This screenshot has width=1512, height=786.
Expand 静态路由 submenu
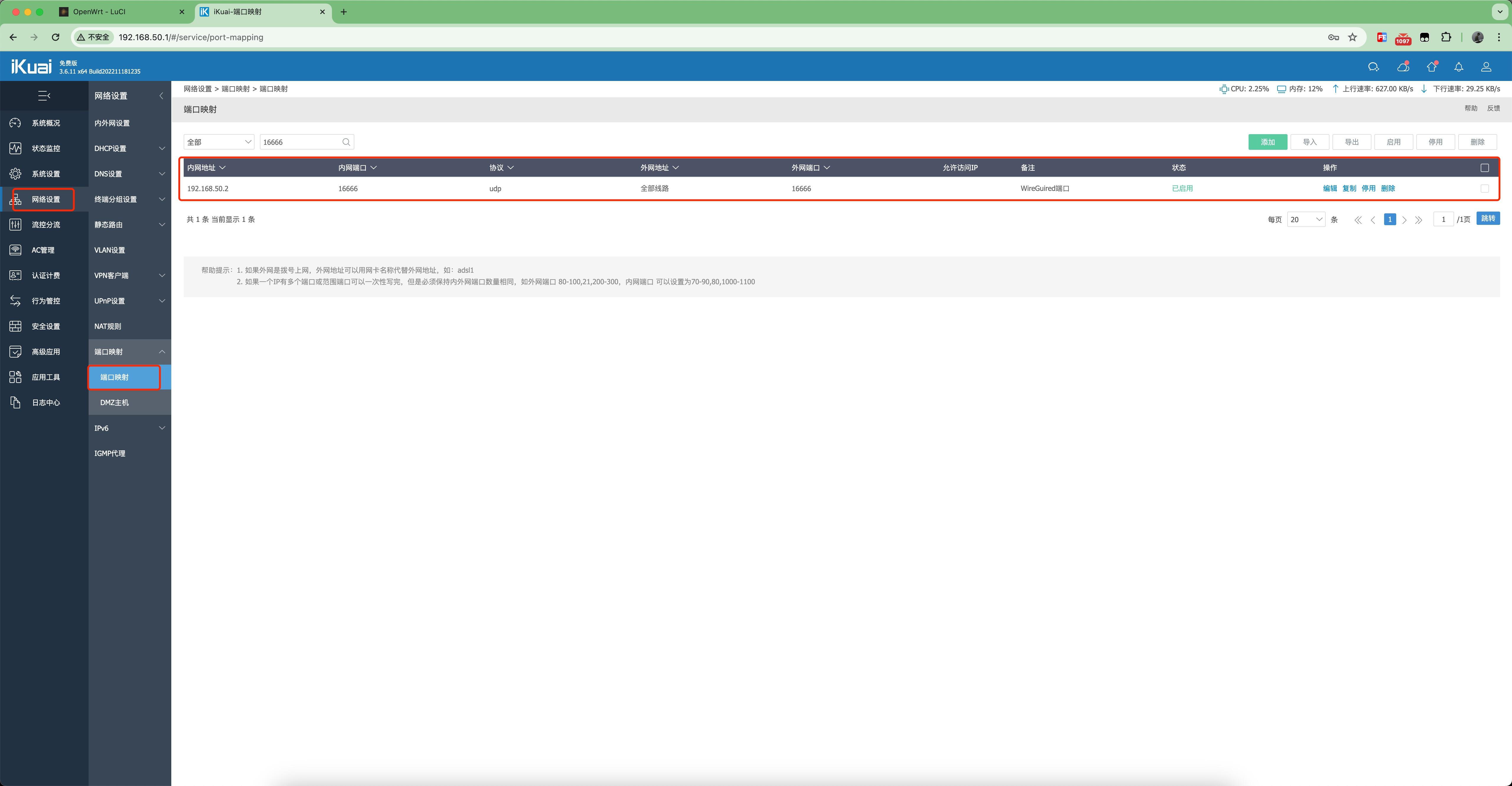pyautogui.click(x=162, y=224)
